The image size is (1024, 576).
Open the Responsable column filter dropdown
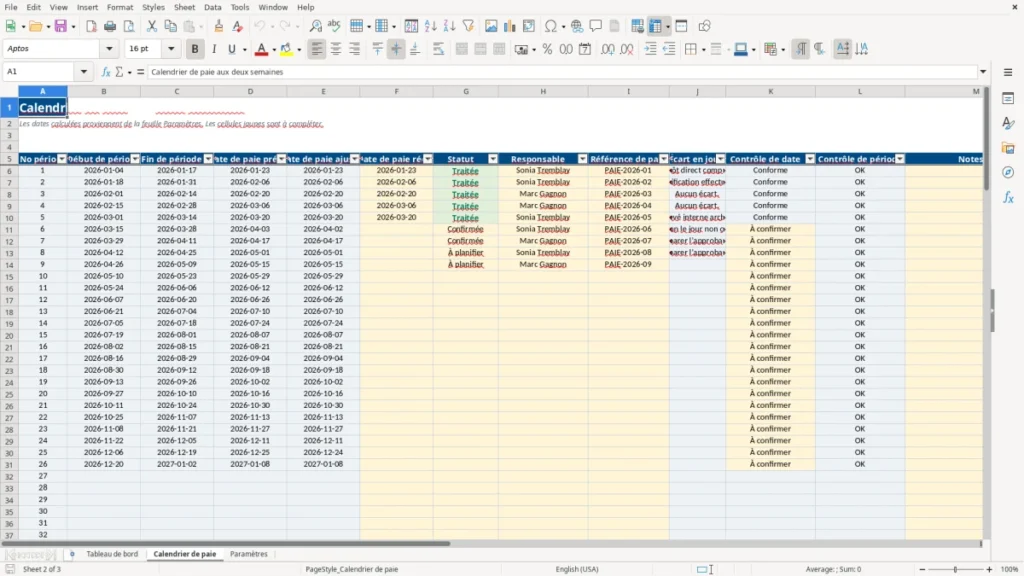tap(583, 159)
